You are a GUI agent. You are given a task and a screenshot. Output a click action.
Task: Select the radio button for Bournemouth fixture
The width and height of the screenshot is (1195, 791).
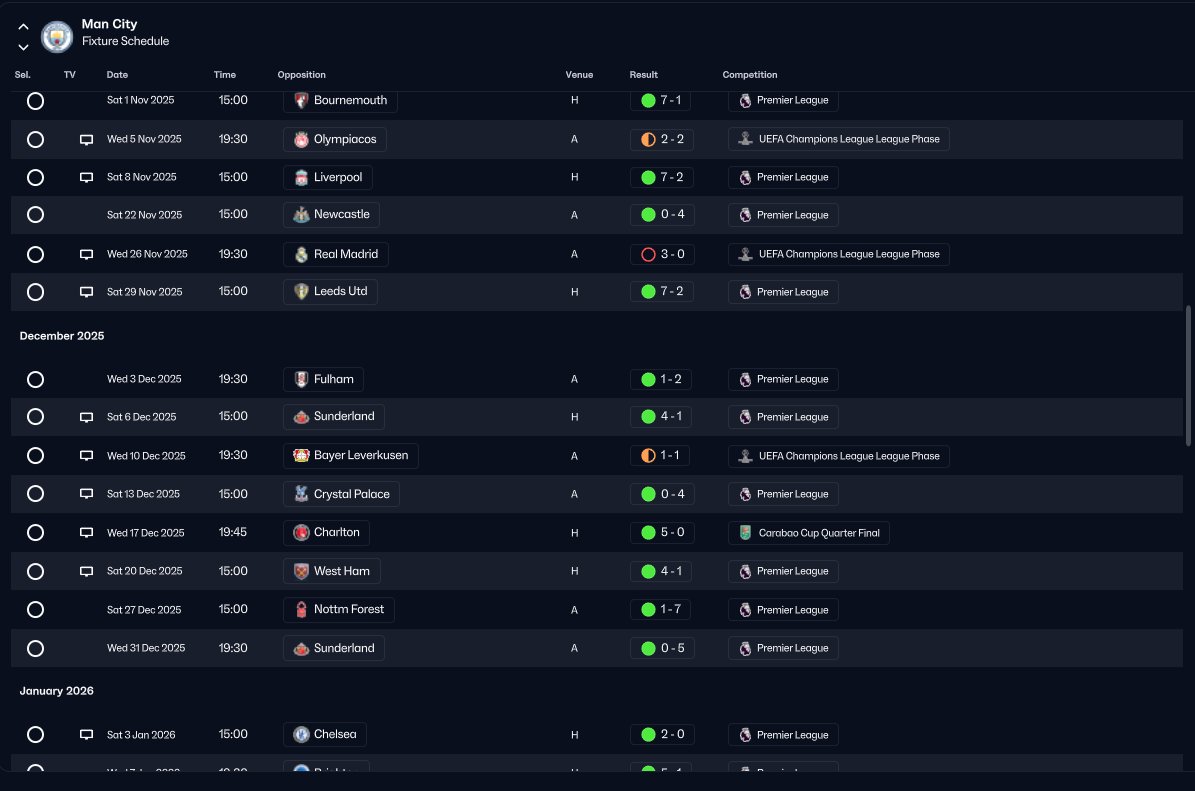(x=35, y=101)
